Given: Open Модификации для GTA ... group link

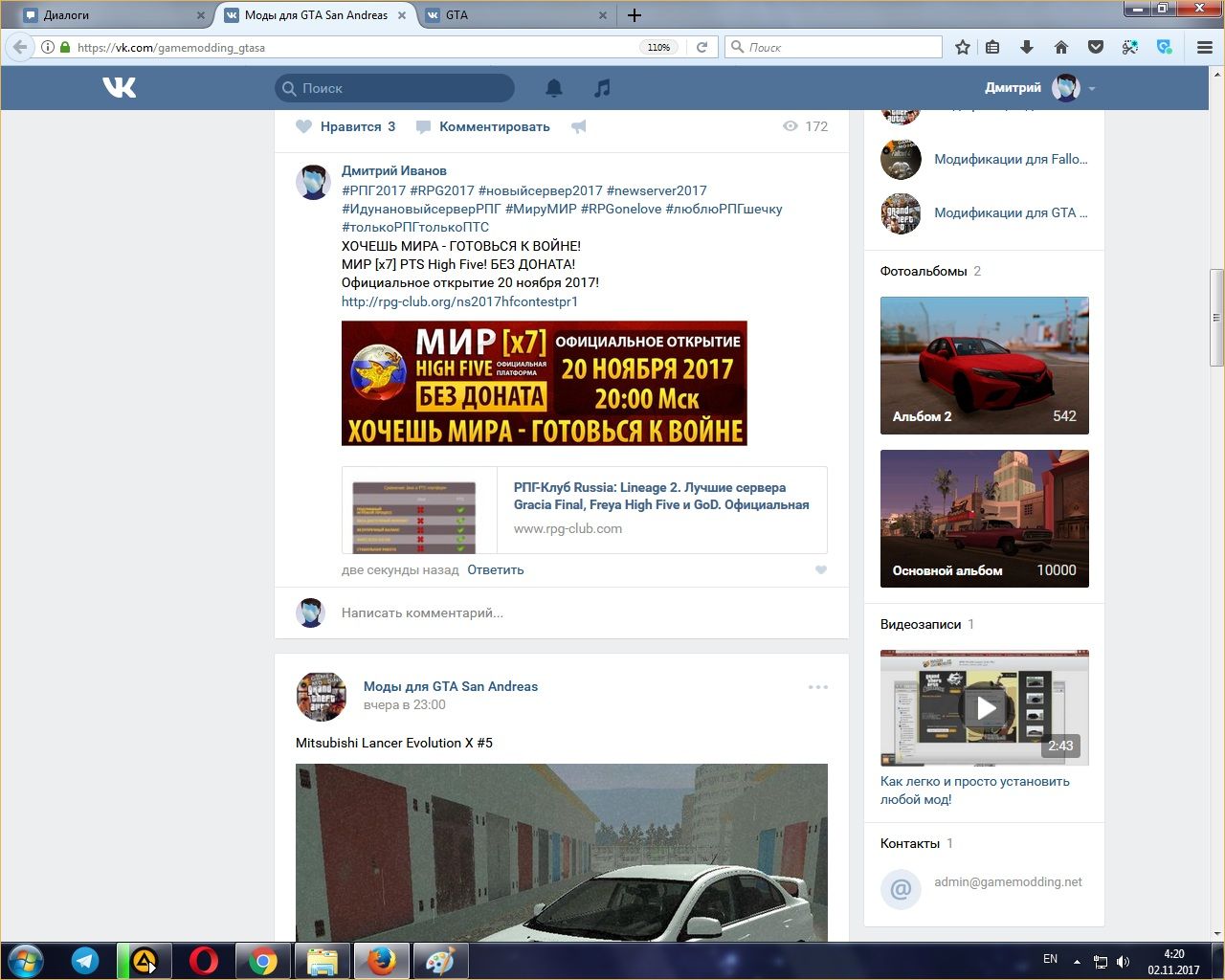Looking at the screenshot, I should [1011, 213].
